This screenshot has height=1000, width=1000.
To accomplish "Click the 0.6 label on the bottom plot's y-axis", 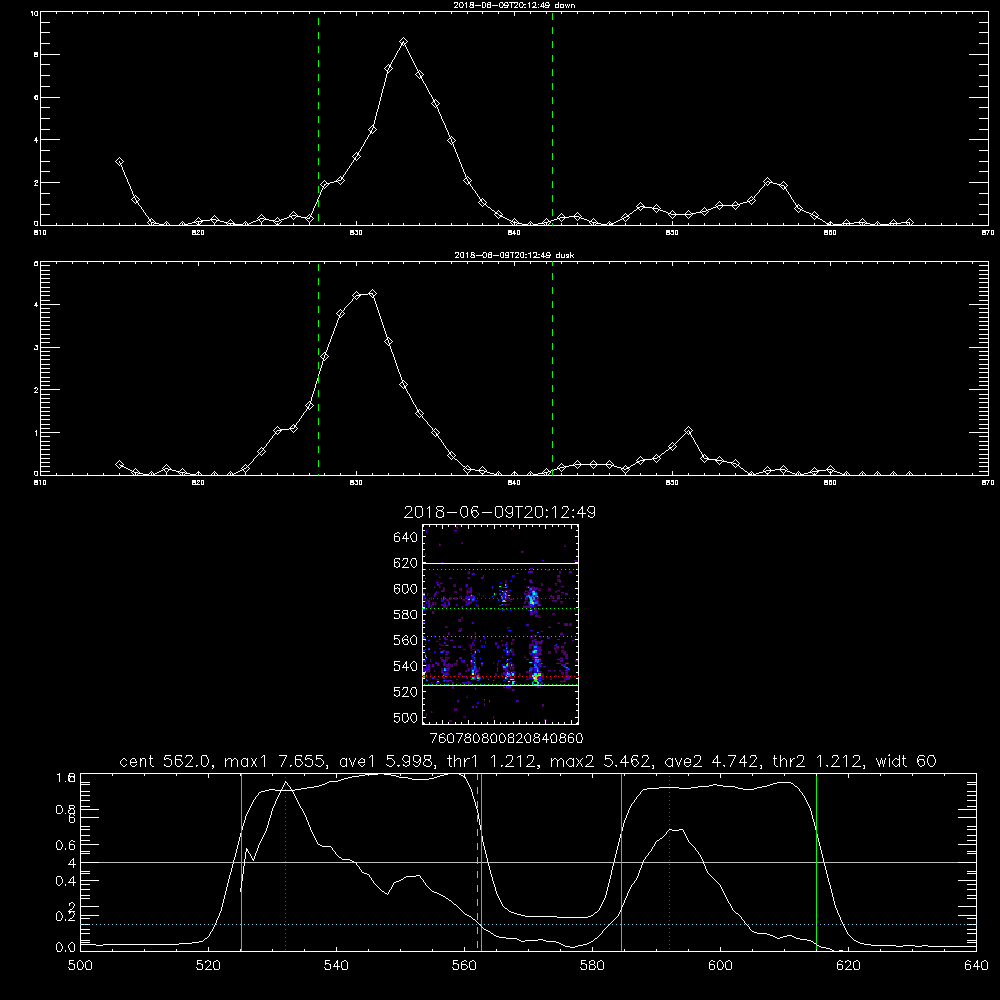I will click(66, 845).
